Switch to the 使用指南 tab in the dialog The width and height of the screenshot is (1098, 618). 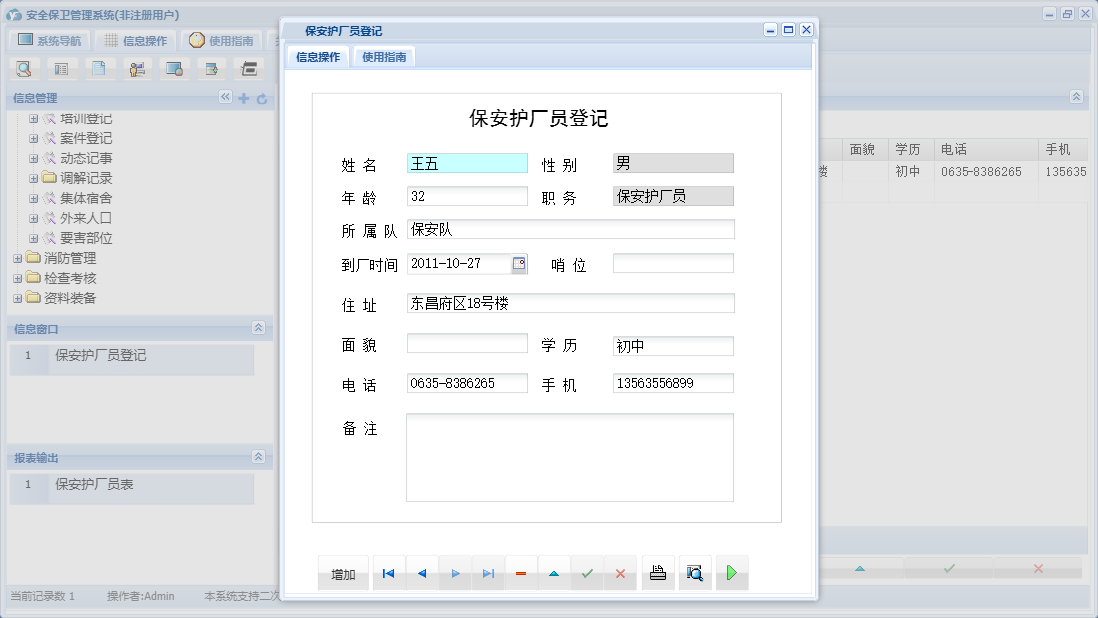pyautogui.click(x=383, y=57)
